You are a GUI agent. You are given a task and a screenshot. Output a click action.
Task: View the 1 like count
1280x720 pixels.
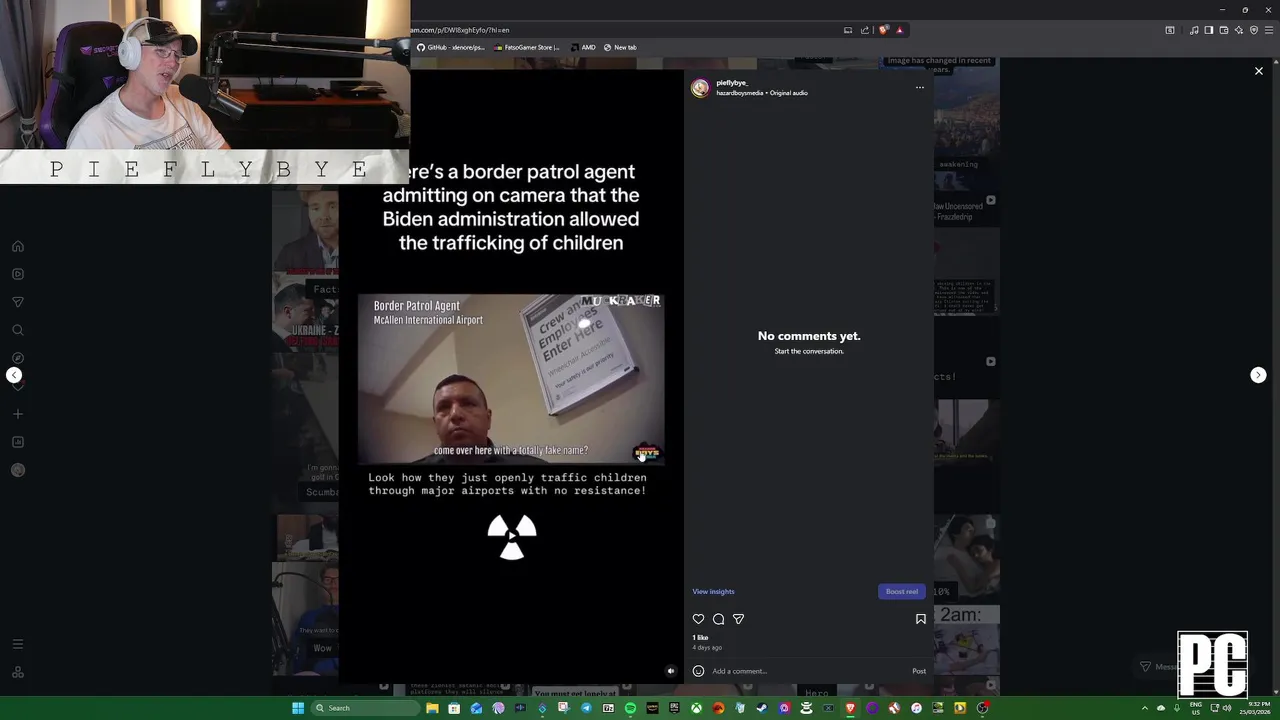(x=700, y=637)
